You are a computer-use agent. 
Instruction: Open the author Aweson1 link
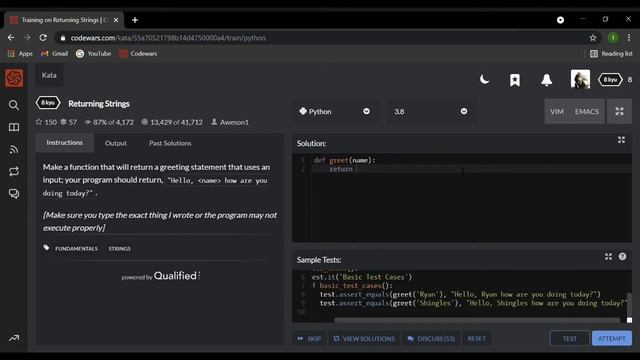[234, 122]
